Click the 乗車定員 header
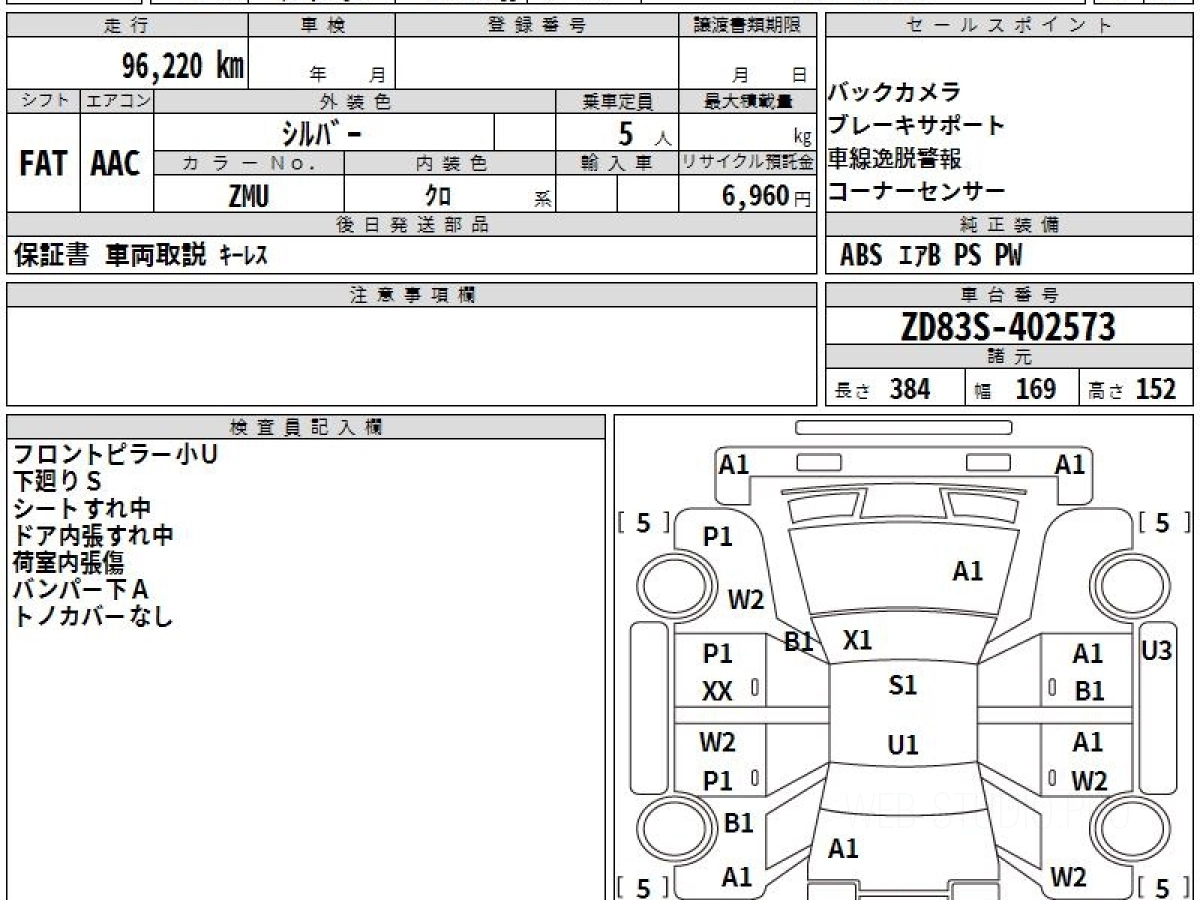The width and height of the screenshot is (1200, 900). (617, 101)
